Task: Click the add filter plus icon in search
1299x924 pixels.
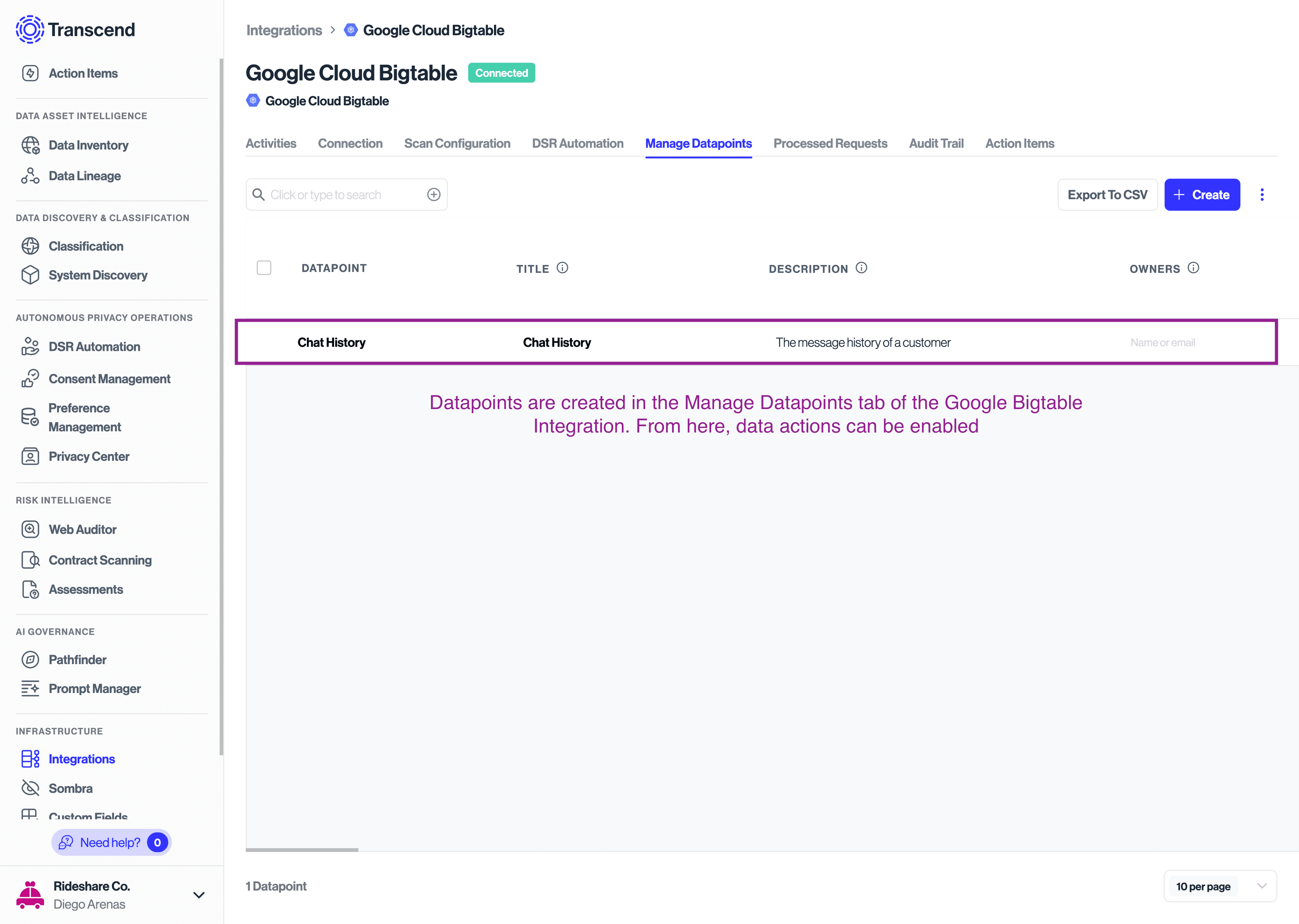Action: click(434, 195)
